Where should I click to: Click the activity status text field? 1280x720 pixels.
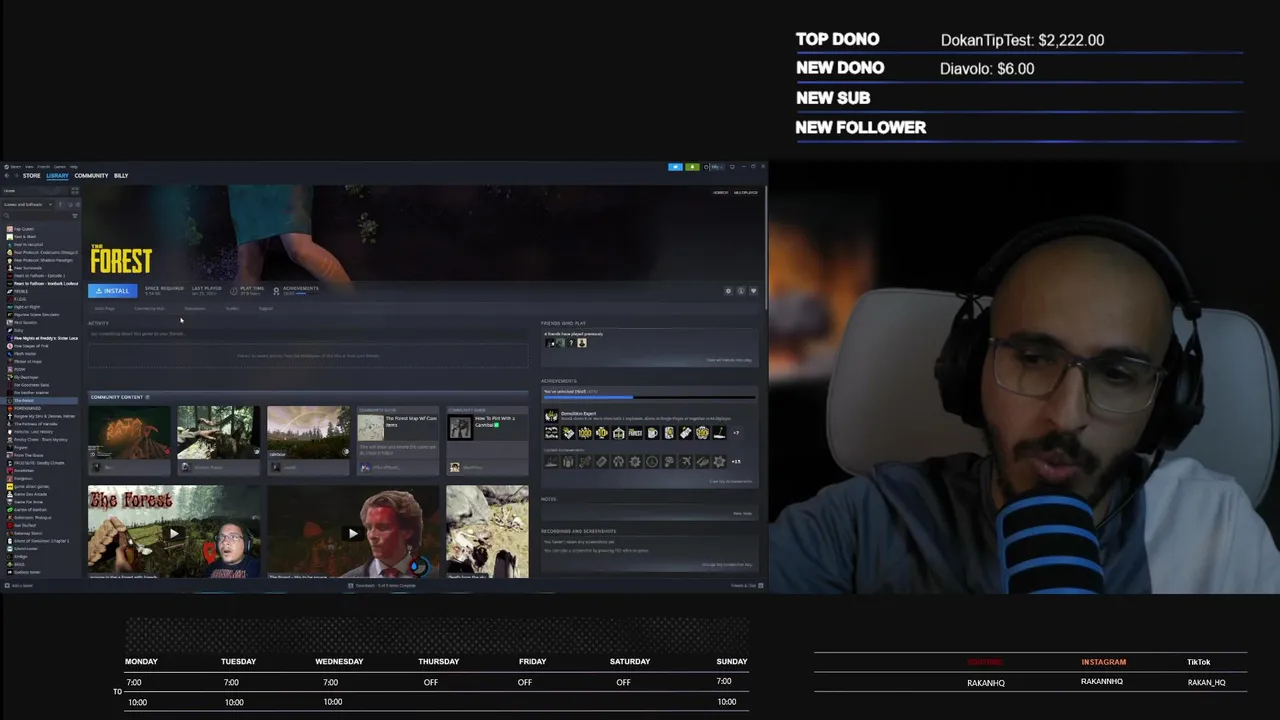307,334
